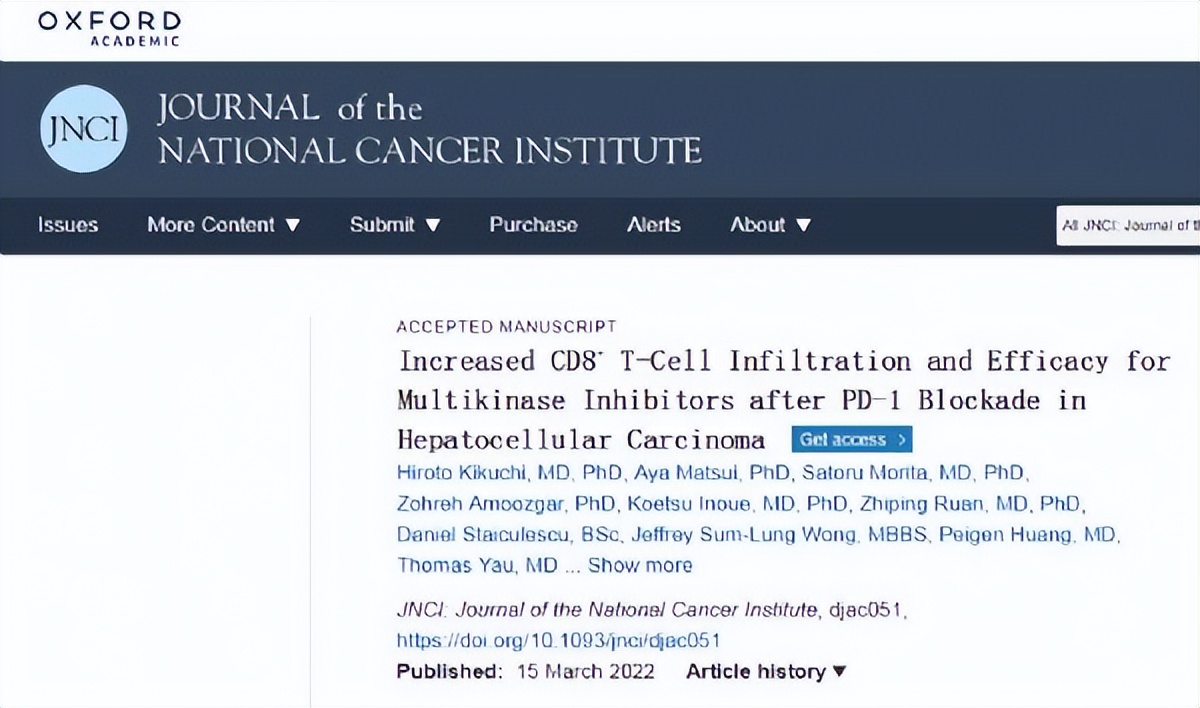Click the article title starting 'Increased CD8'

tap(783, 400)
